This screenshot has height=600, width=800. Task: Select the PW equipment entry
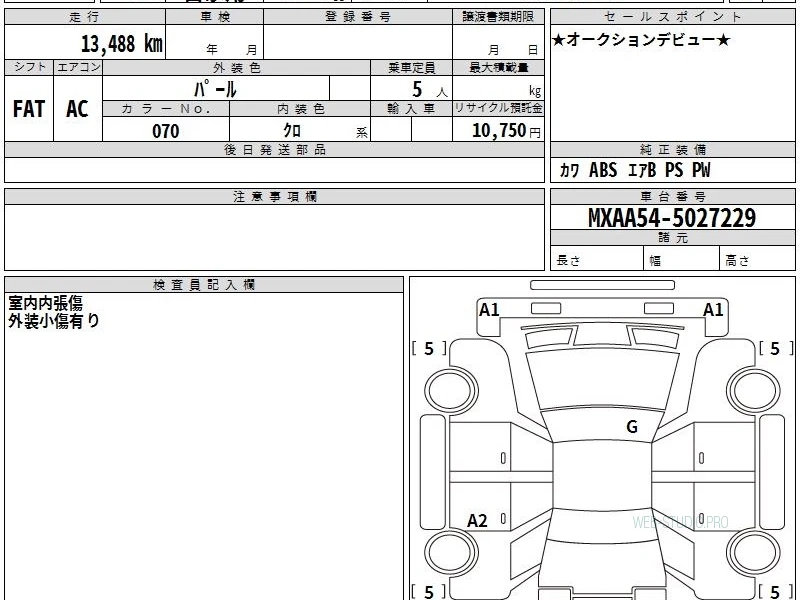(701, 170)
